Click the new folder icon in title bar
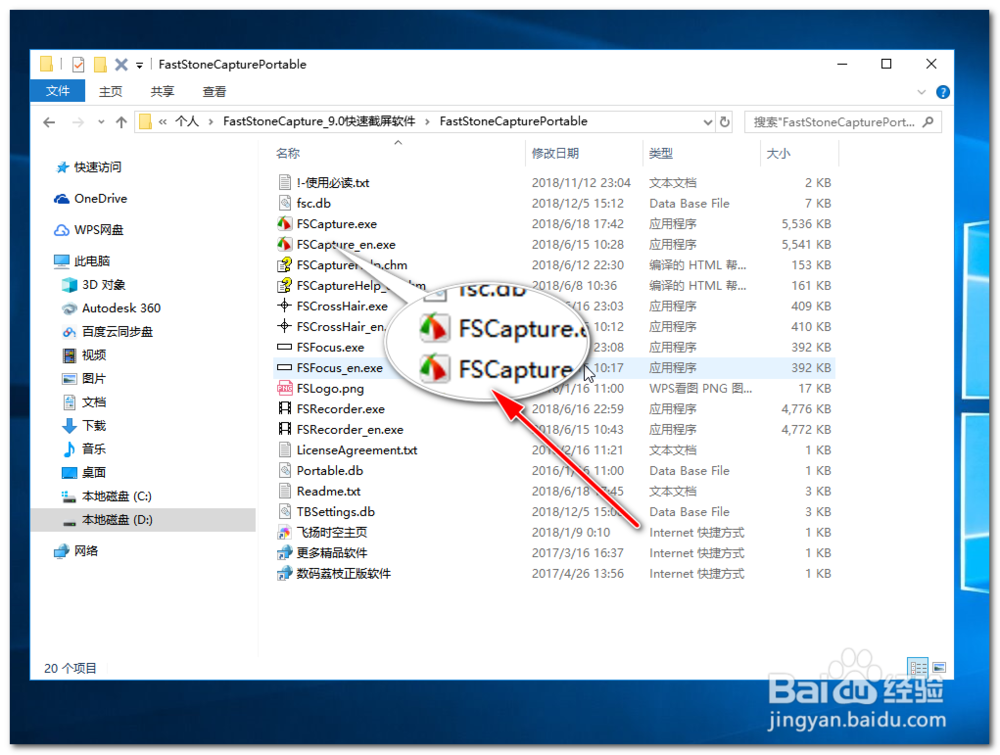This screenshot has width=1000, height=755. [100, 64]
